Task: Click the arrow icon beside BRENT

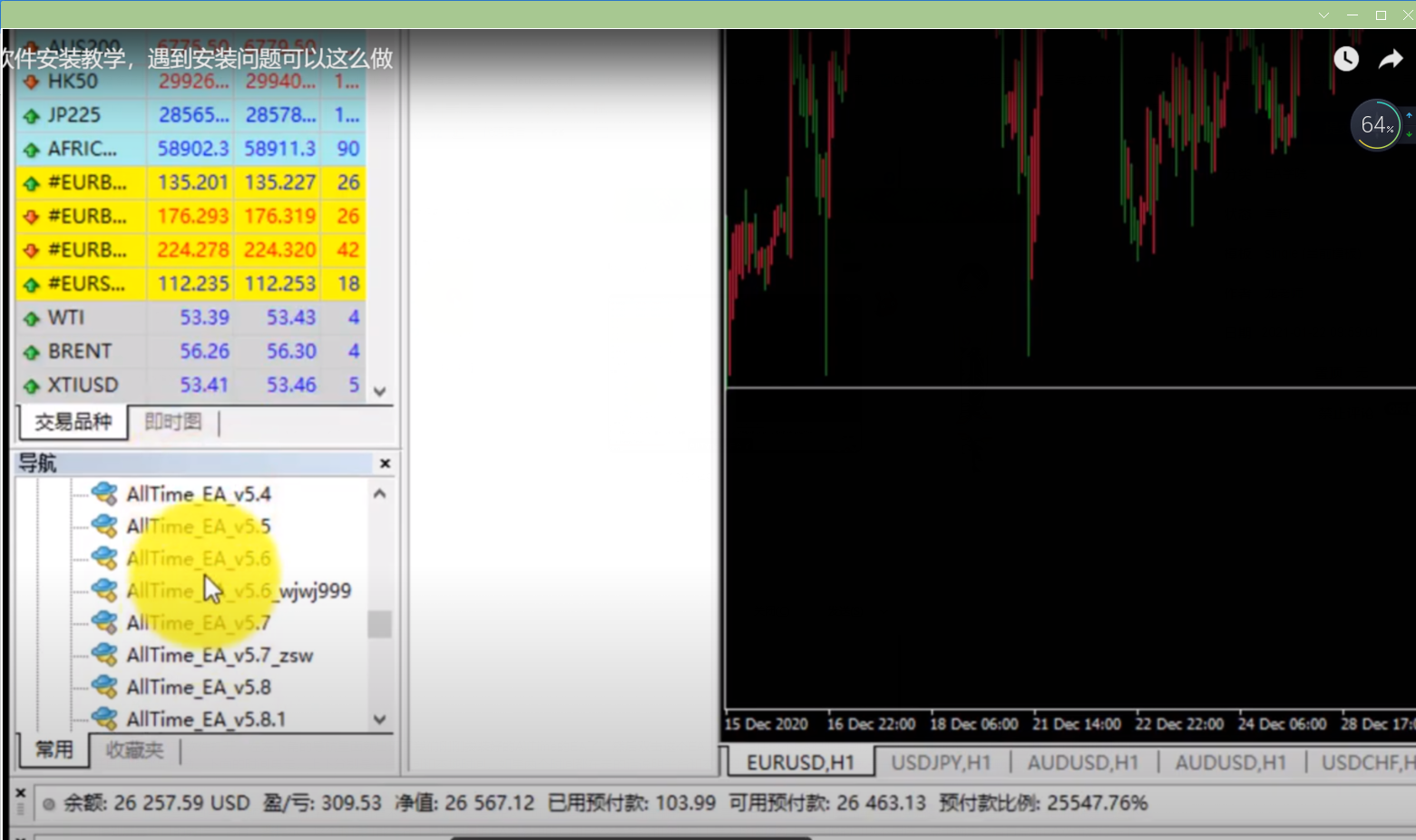Action: pos(32,352)
